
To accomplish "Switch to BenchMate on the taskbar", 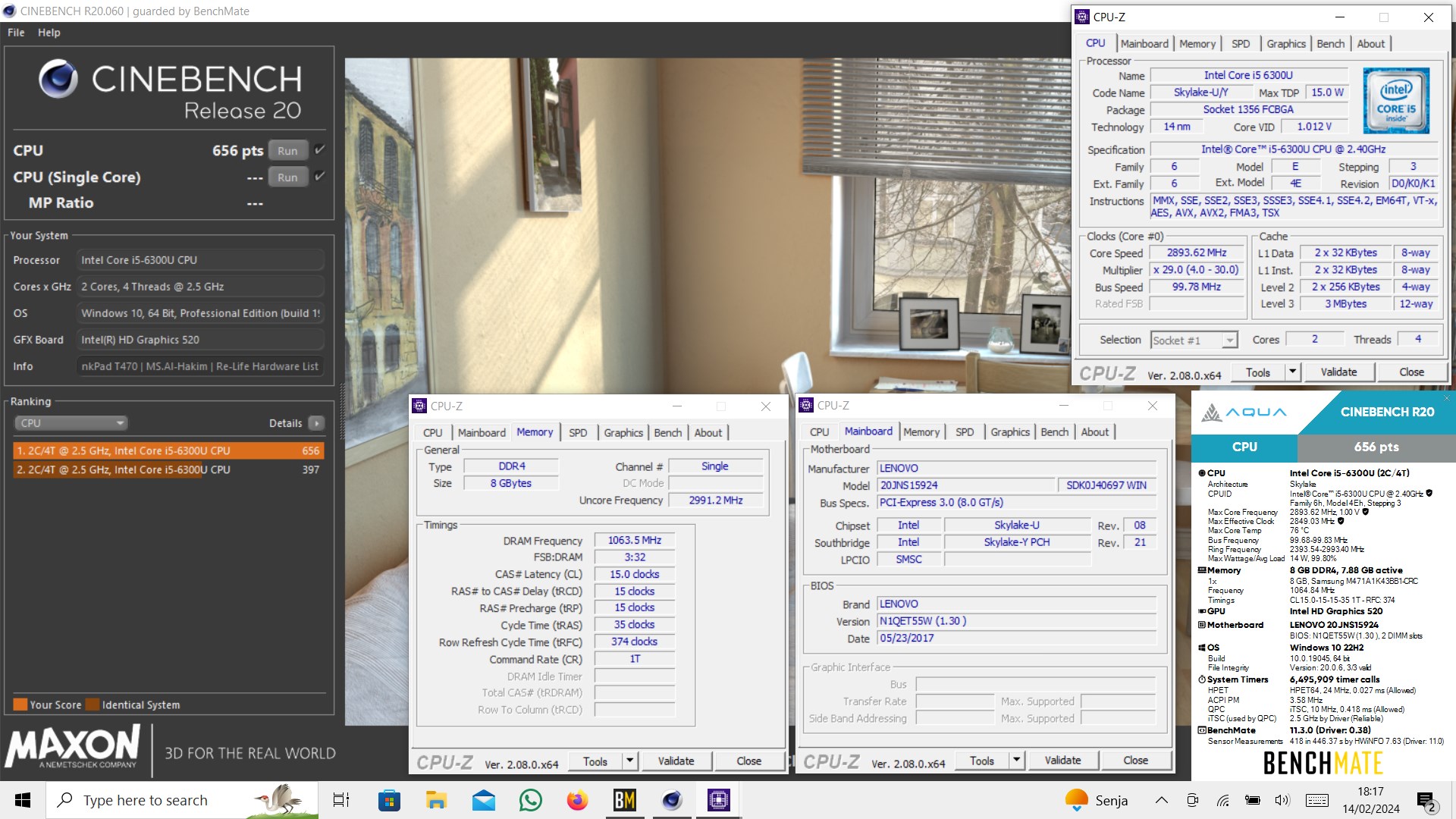I will tap(625, 800).
